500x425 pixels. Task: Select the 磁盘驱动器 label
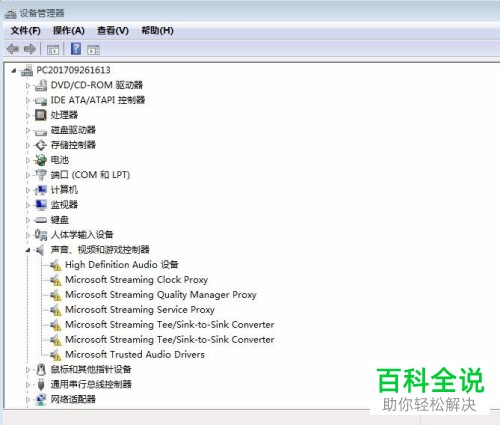[x=73, y=130]
